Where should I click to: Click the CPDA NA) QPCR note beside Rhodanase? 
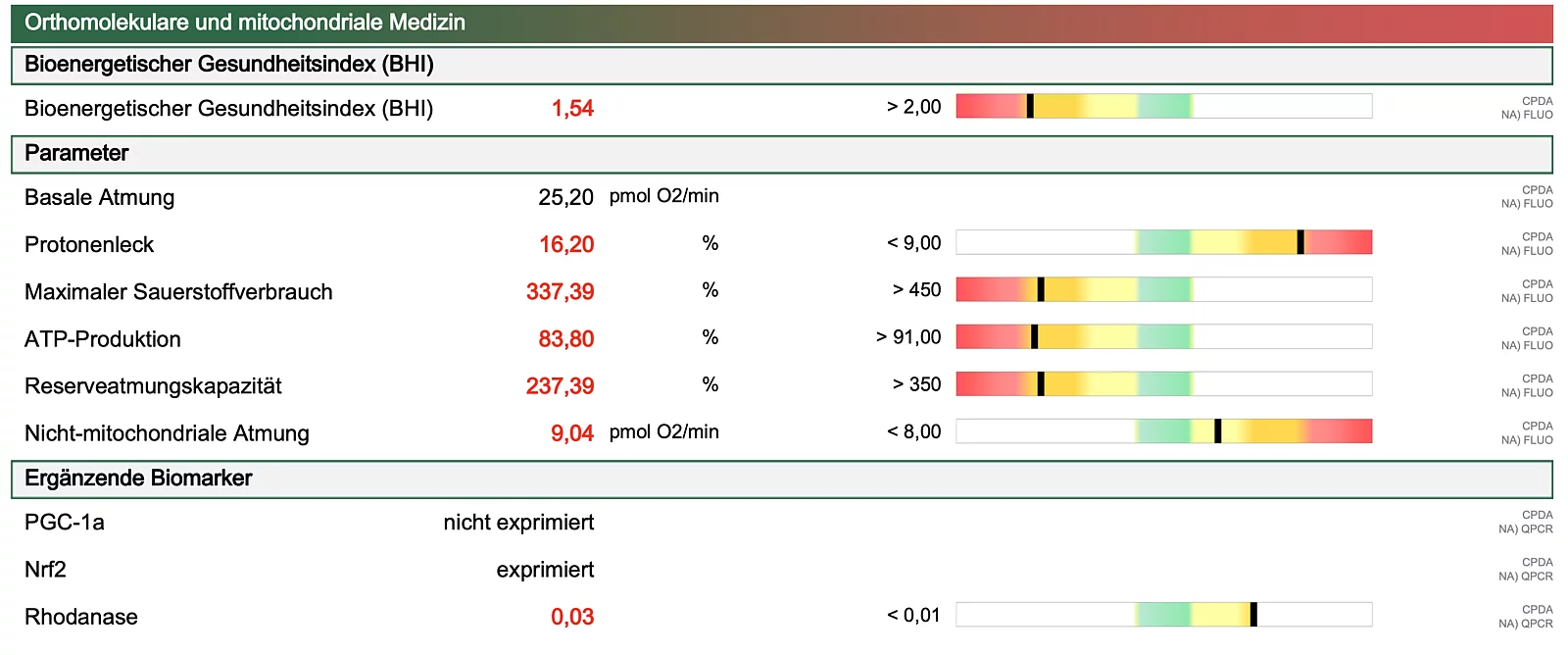pyautogui.click(x=1526, y=617)
